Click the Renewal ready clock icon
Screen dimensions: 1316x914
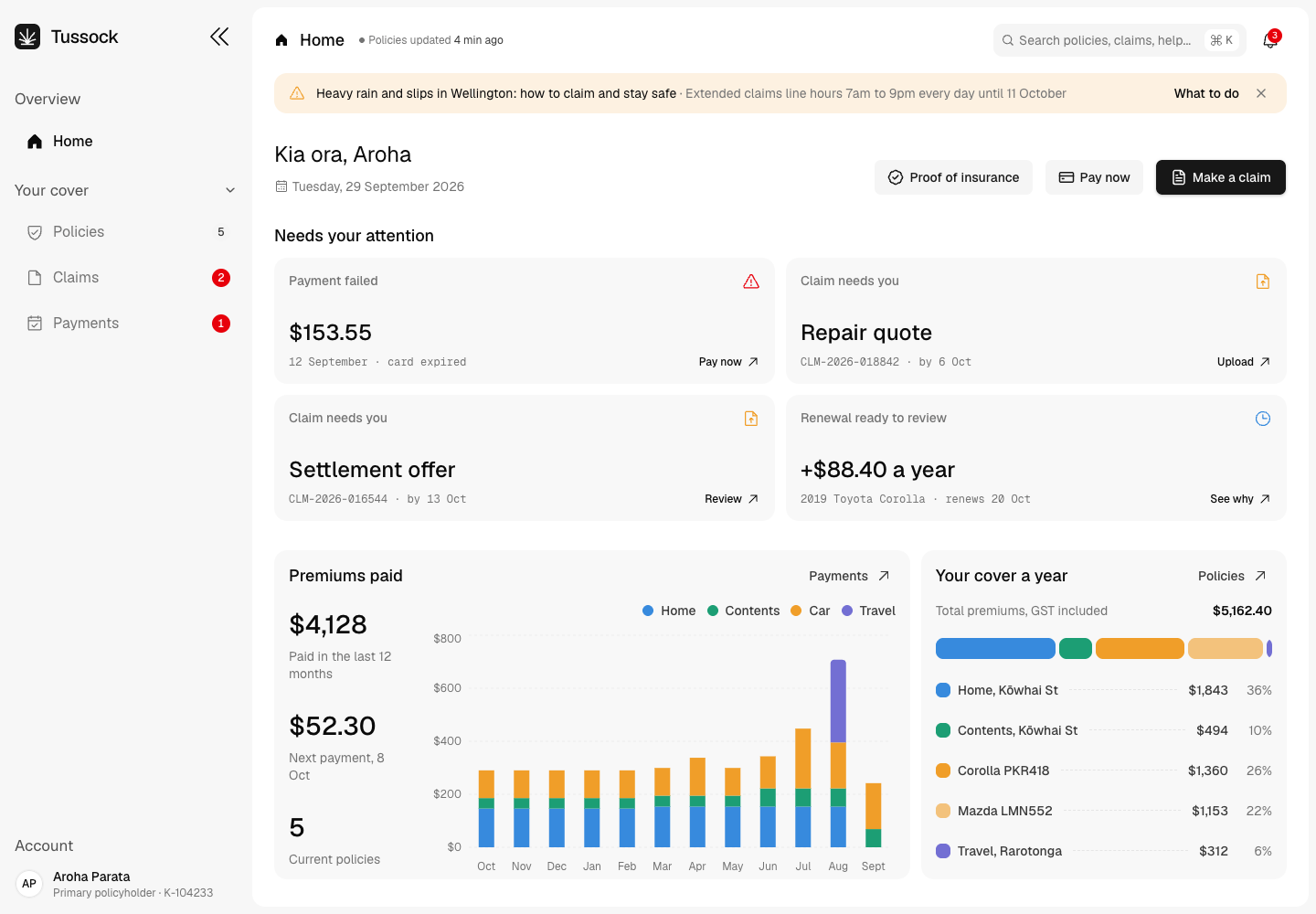pyautogui.click(x=1263, y=419)
